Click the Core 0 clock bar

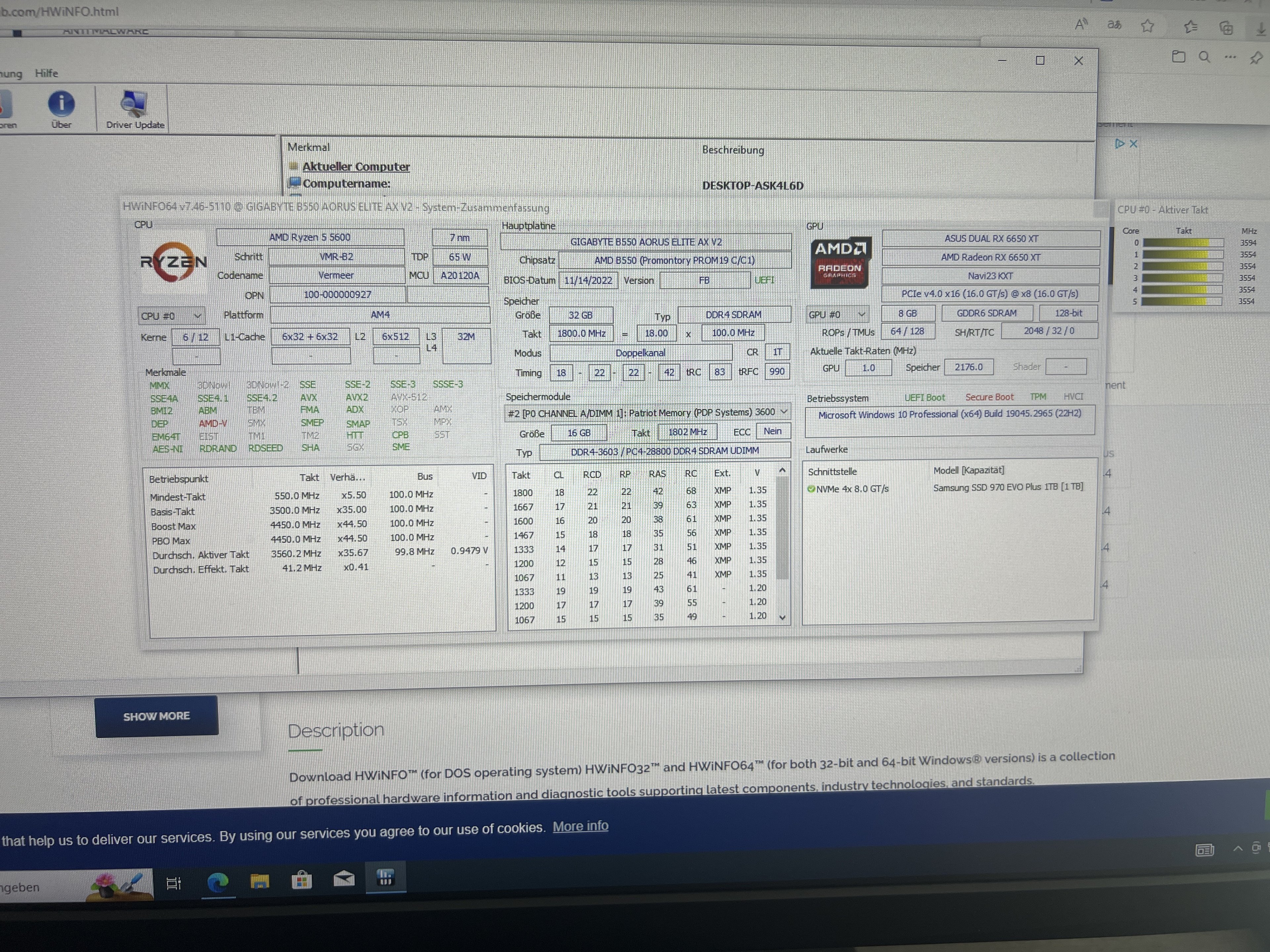point(1184,243)
